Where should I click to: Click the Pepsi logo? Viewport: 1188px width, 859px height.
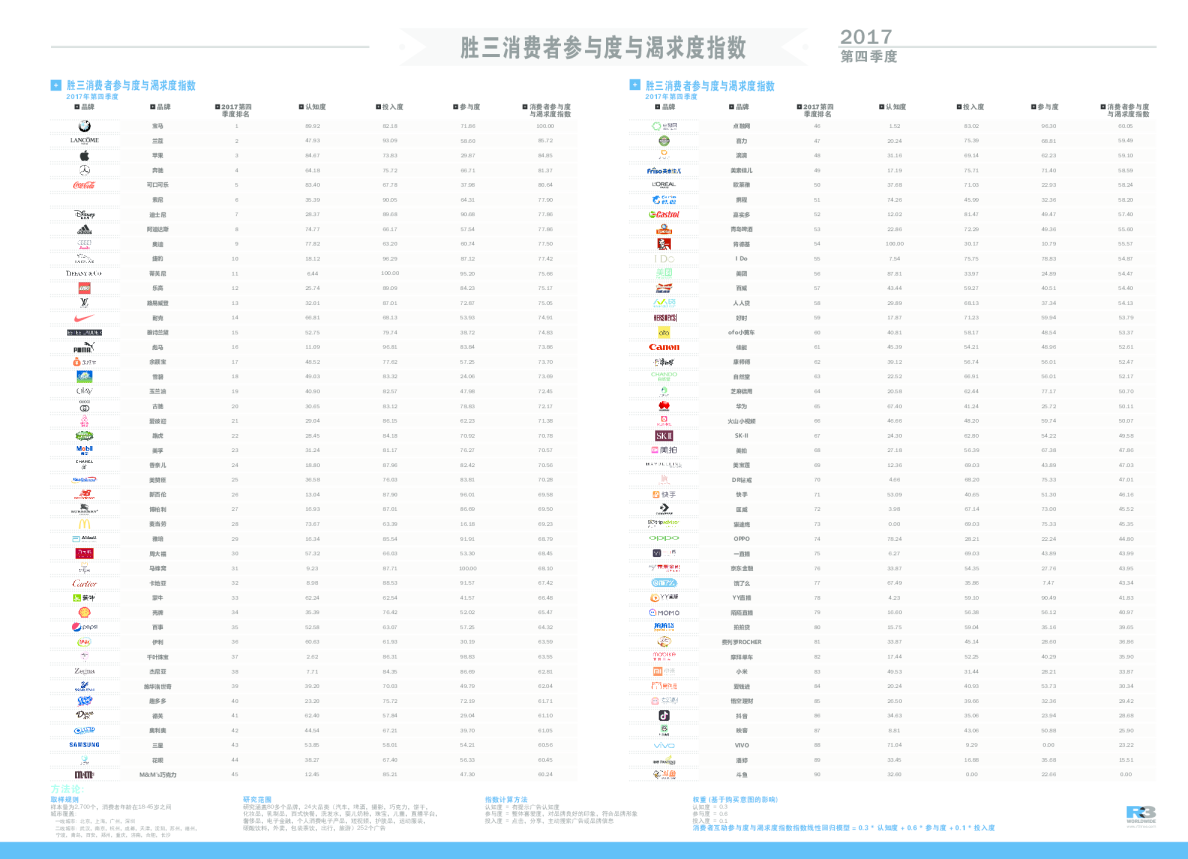coord(85,627)
